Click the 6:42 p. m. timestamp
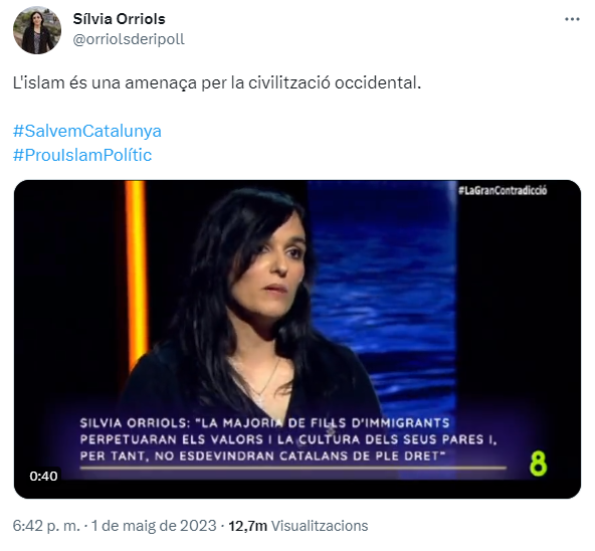The width and height of the screenshot is (595, 551). tap(46, 526)
